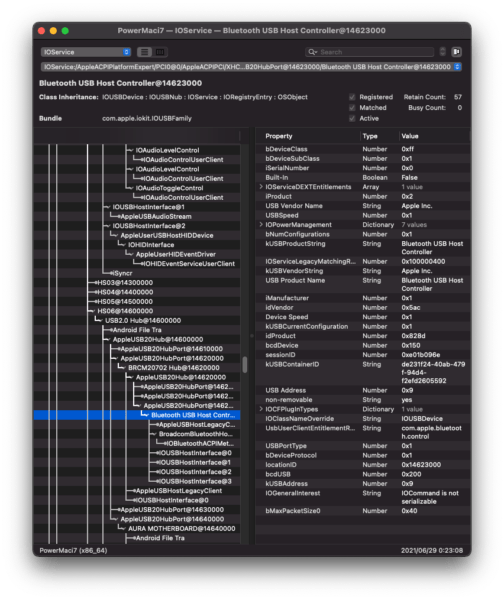
Task: Select the IOAudioToggleControl row
Action: click(x=137, y=188)
